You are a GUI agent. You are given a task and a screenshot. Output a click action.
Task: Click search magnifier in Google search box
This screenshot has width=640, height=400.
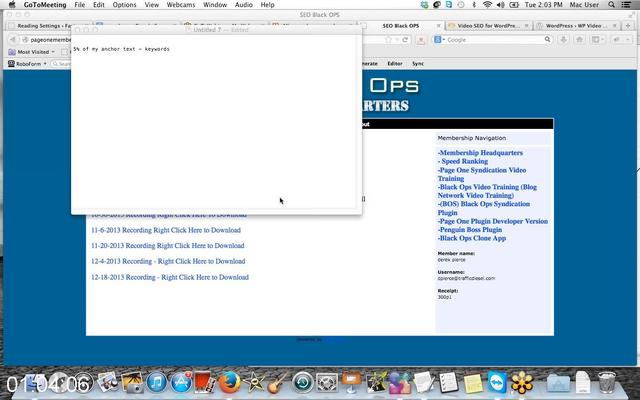(x=547, y=40)
